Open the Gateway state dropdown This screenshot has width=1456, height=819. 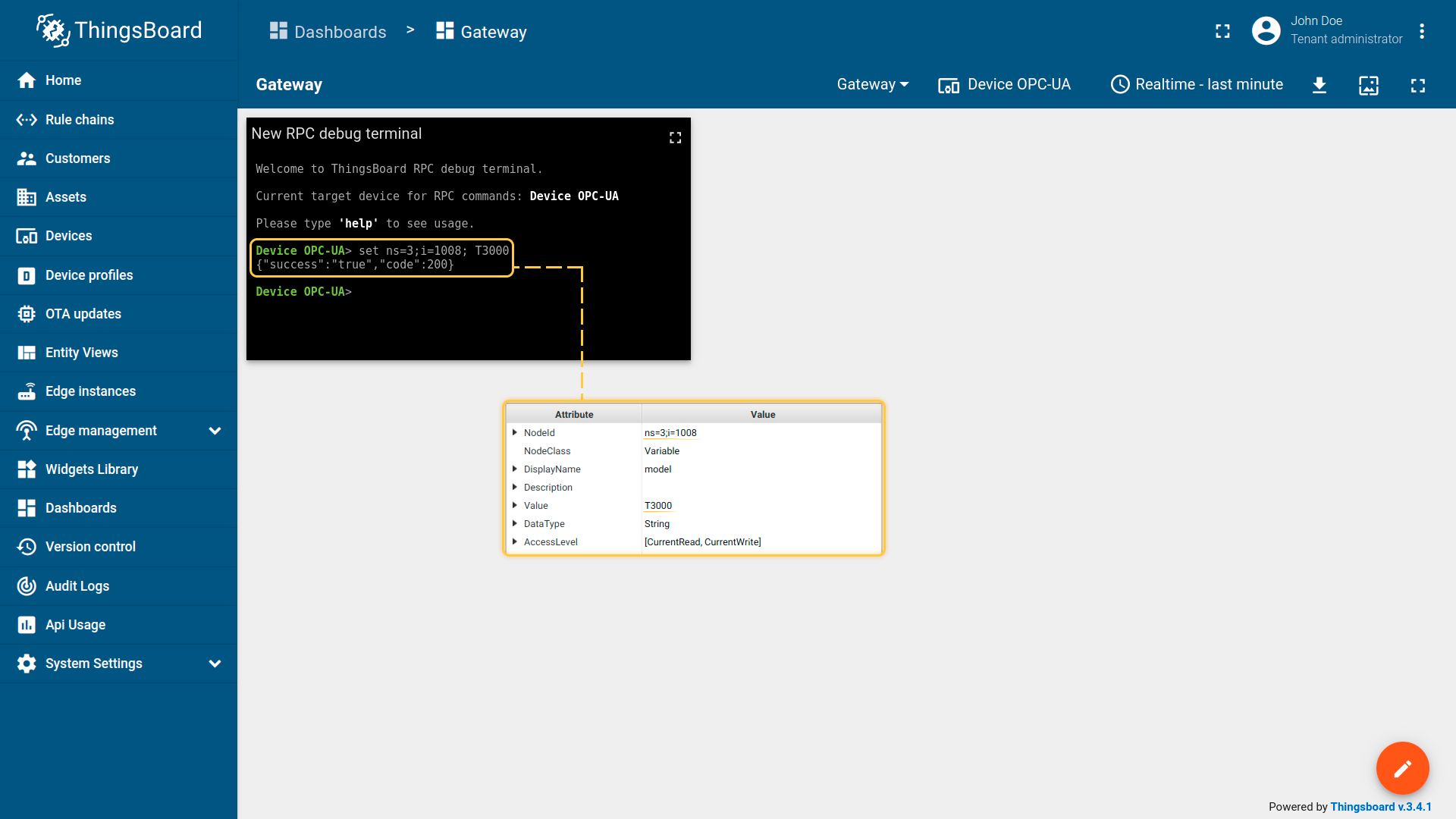coord(873,85)
